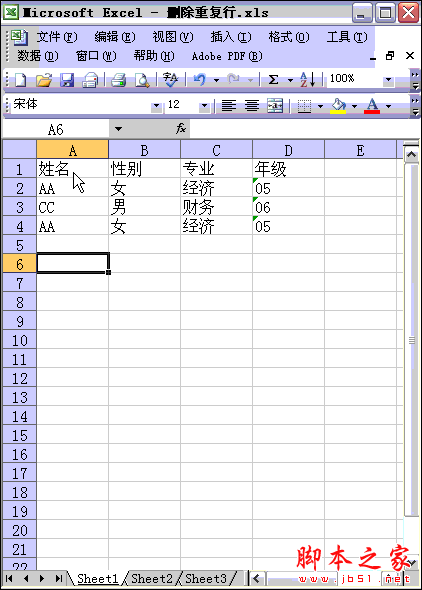
Task: Click the Open file folder icon
Action: [x=44, y=80]
